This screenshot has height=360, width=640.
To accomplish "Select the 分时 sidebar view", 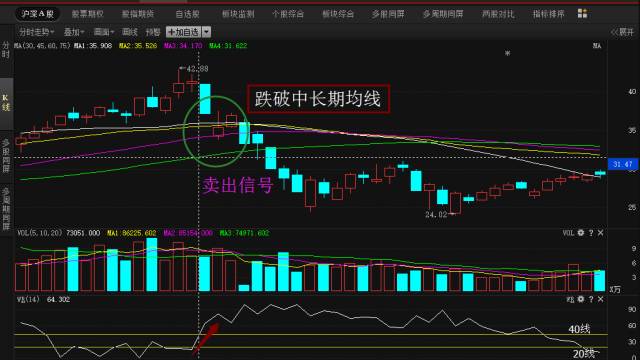I will pyautogui.click(x=6, y=50).
